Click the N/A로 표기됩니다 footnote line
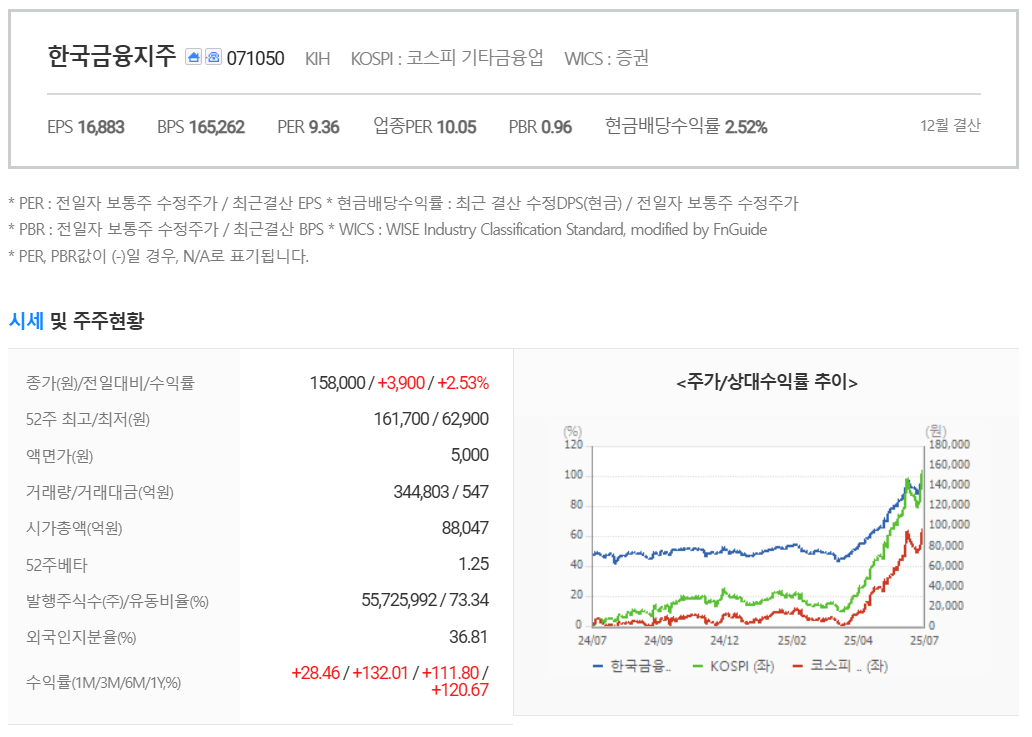 158,256
